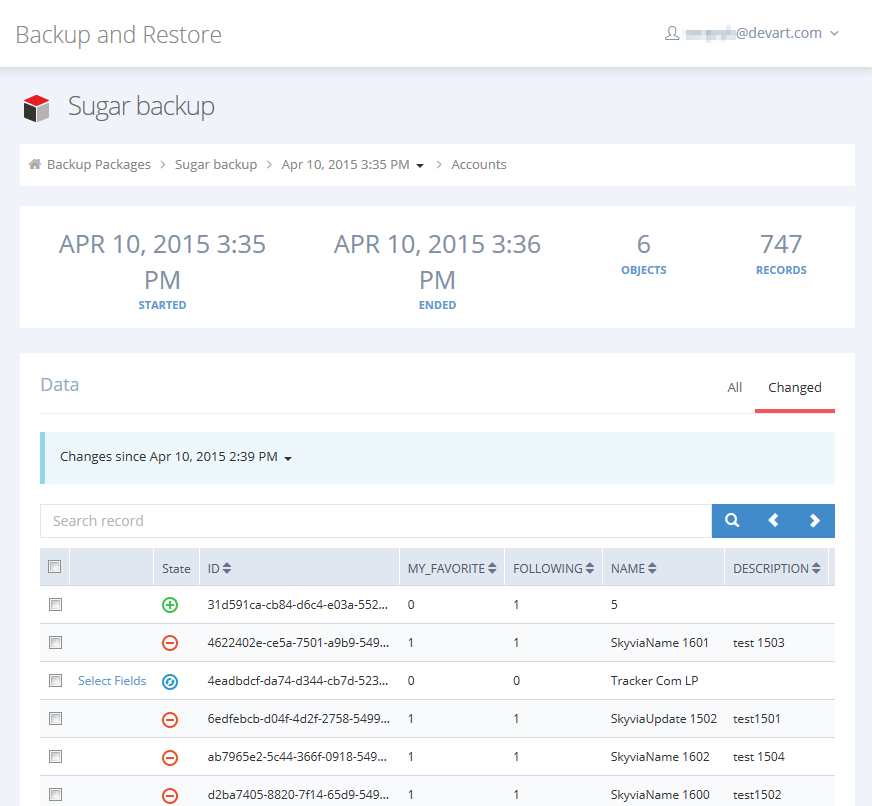Go to previous page with left chevron
The width and height of the screenshot is (872, 806).
(773, 521)
